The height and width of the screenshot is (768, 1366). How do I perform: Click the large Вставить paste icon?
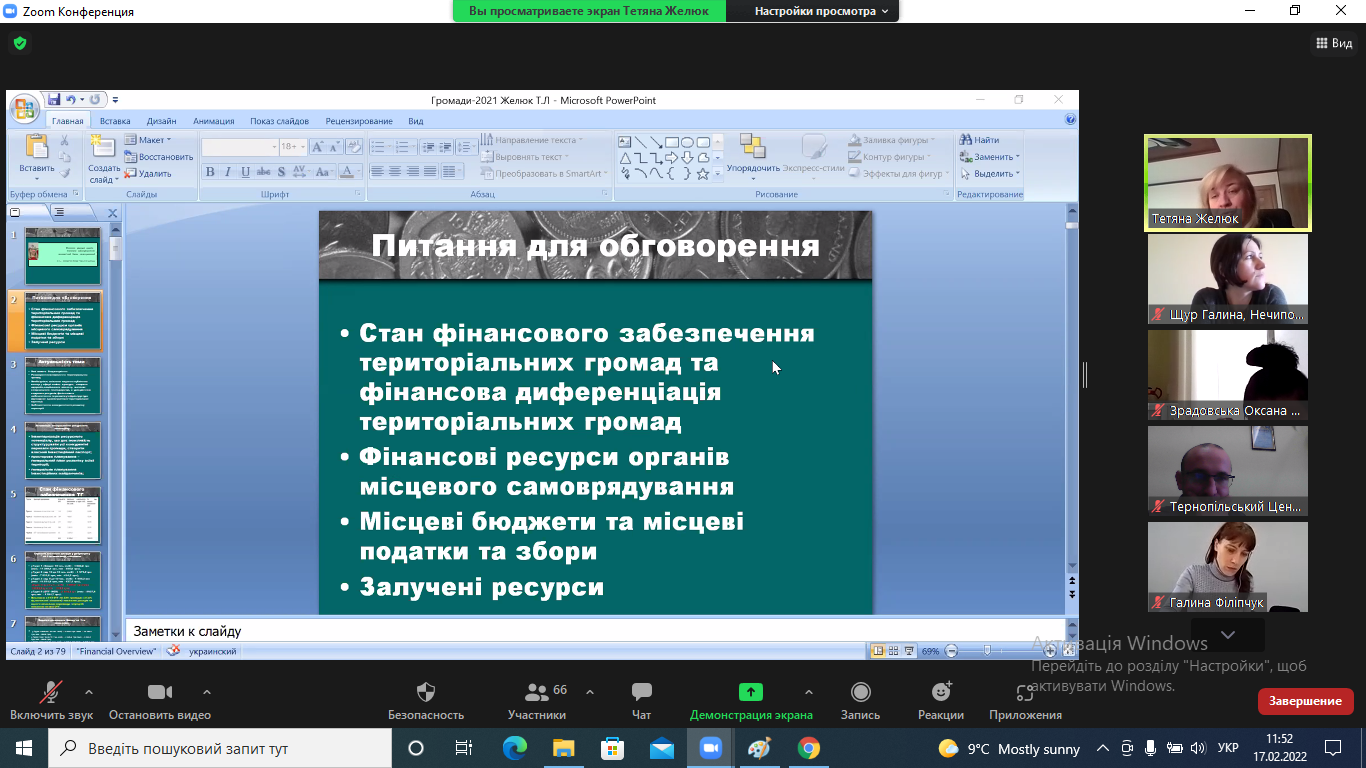37,147
